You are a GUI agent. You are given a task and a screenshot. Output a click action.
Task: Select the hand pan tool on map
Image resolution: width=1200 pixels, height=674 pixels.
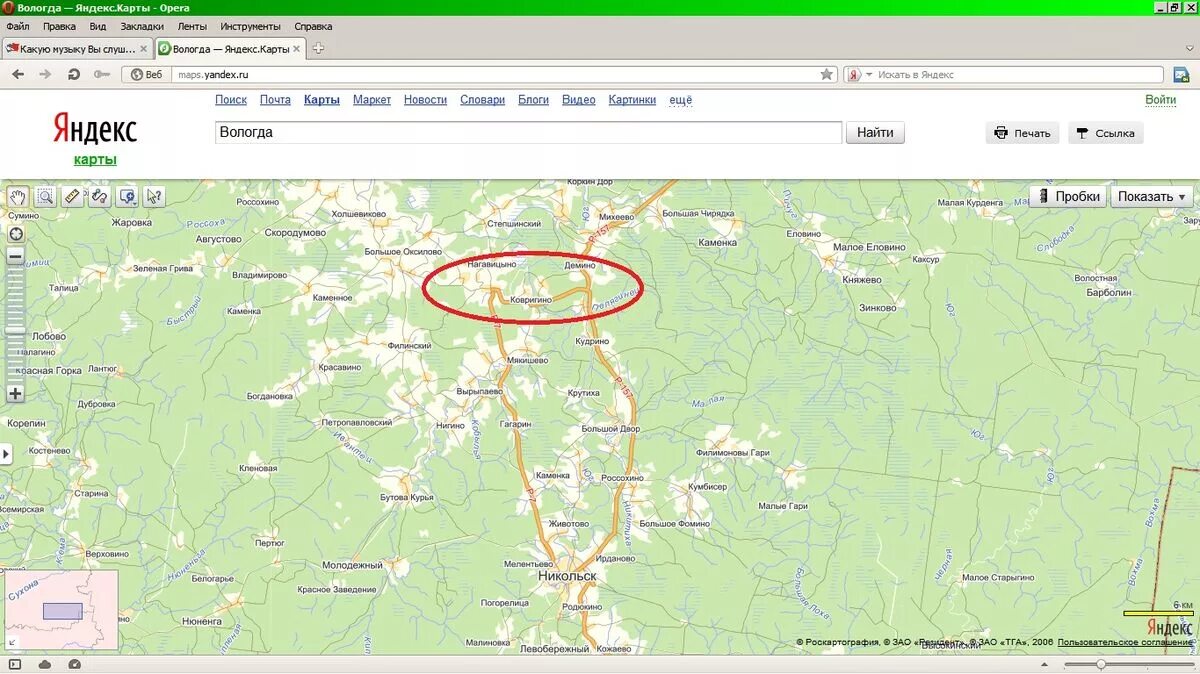coord(17,196)
